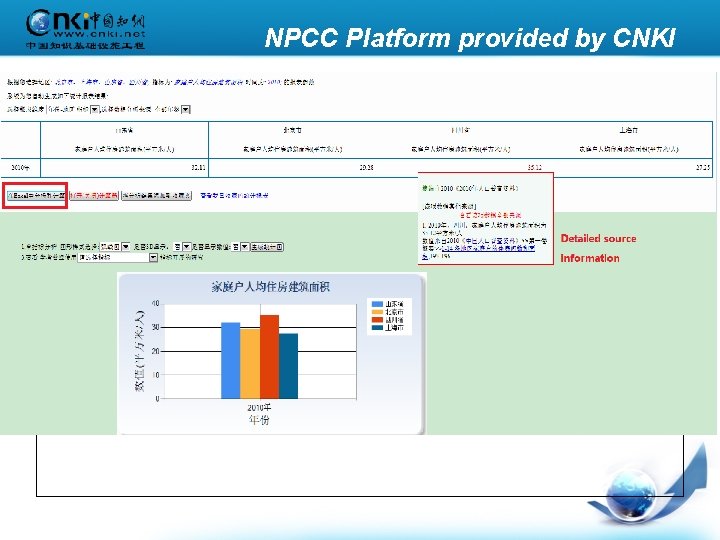
Task: Click the 35.12 value in the table
Action: click(534, 168)
